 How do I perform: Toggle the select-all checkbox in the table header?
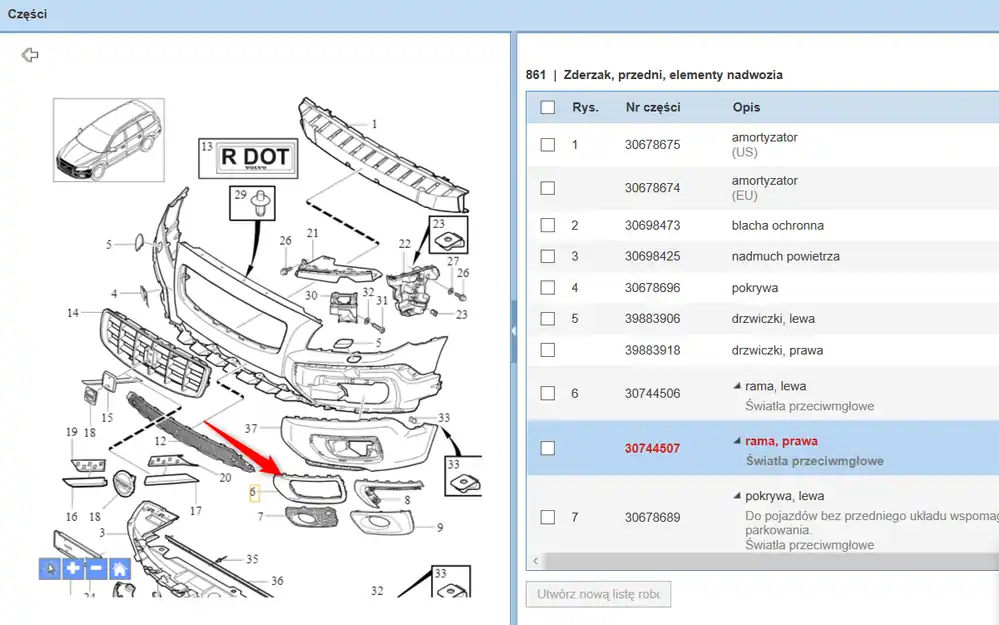(547, 107)
